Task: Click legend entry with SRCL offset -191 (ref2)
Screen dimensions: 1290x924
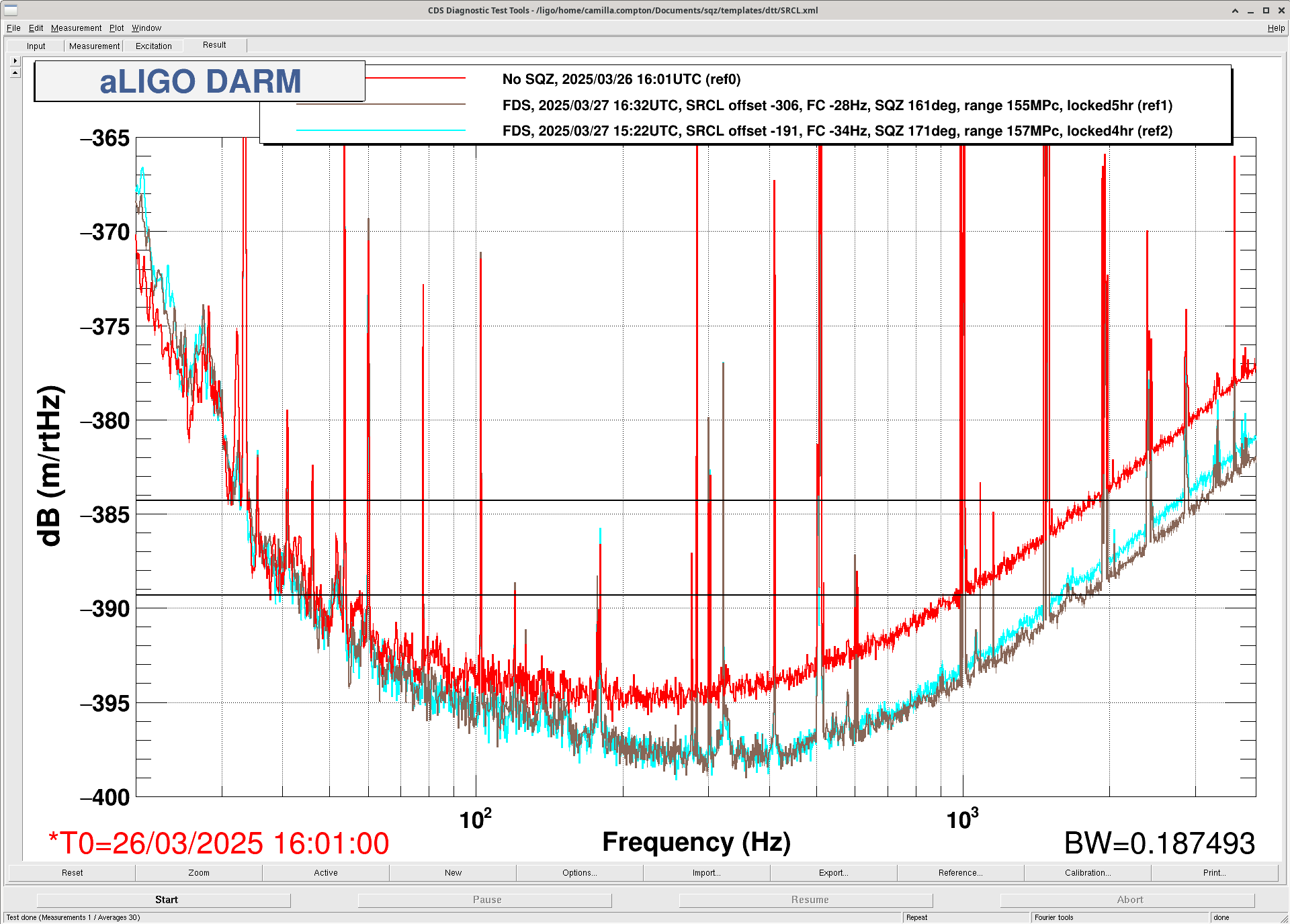Action: click(x=837, y=131)
